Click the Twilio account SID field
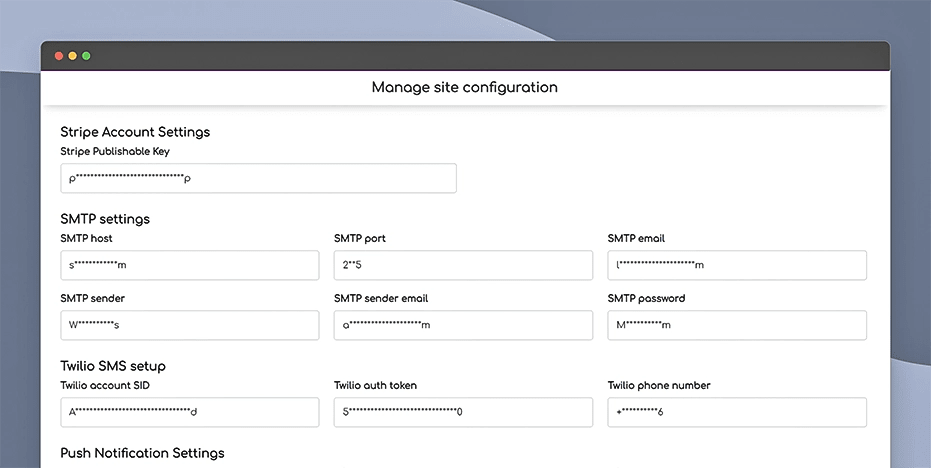Screen dimensions: 931x468 click(x=190, y=412)
